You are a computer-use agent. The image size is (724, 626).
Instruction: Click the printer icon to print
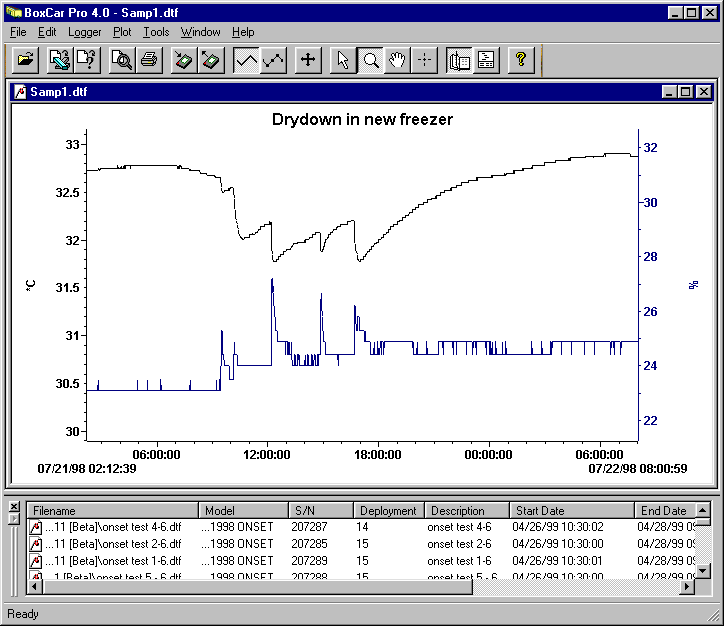coord(148,61)
